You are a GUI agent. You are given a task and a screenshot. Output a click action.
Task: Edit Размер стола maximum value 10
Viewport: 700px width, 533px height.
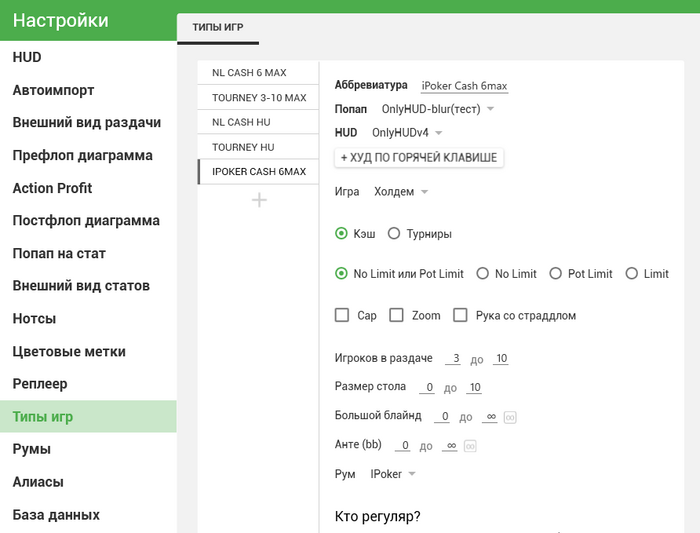474,387
